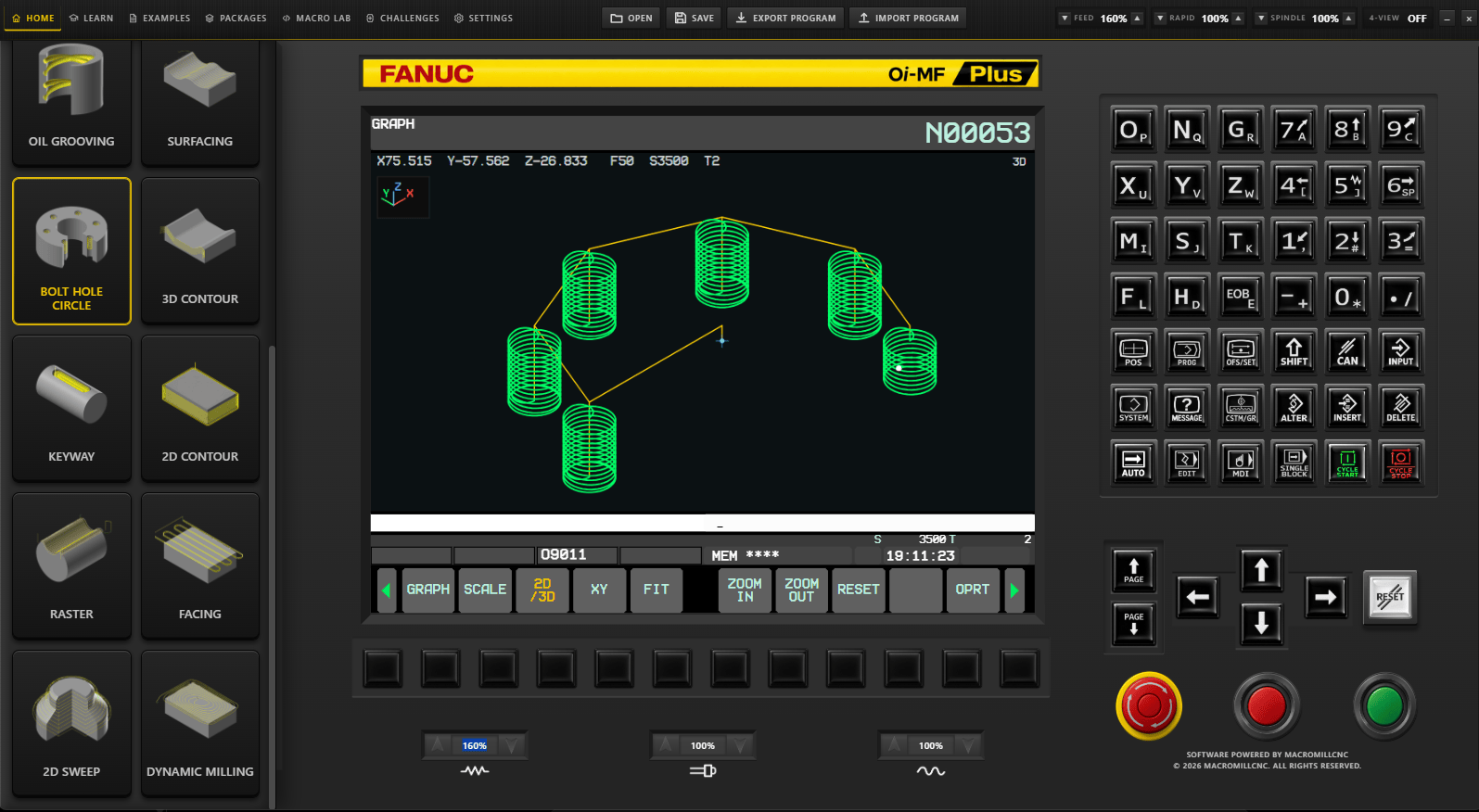Open the EXAMPLES tab
Screen dimensions: 1479x812
(x=159, y=18)
